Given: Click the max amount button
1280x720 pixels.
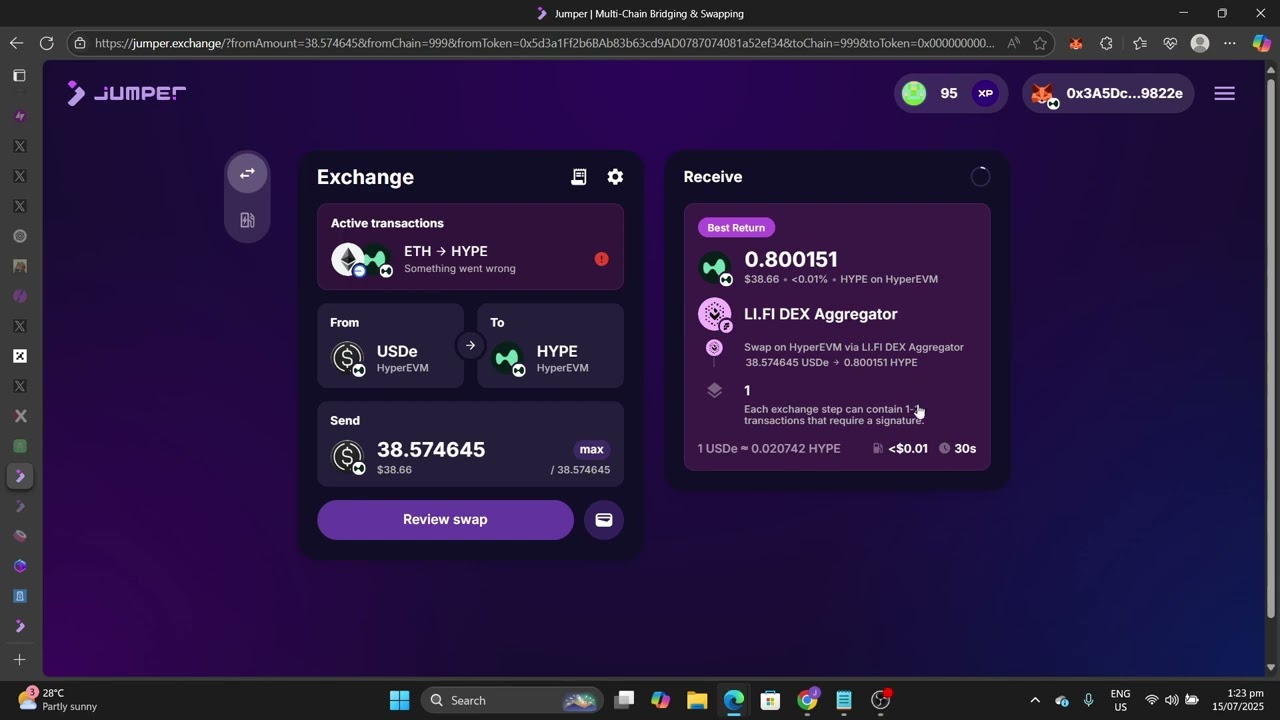Looking at the screenshot, I should pos(592,450).
